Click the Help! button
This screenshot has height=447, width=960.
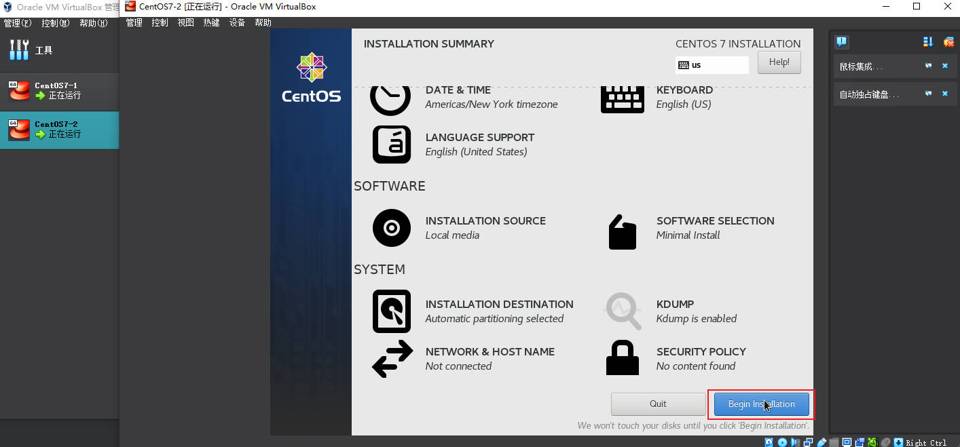coord(779,62)
